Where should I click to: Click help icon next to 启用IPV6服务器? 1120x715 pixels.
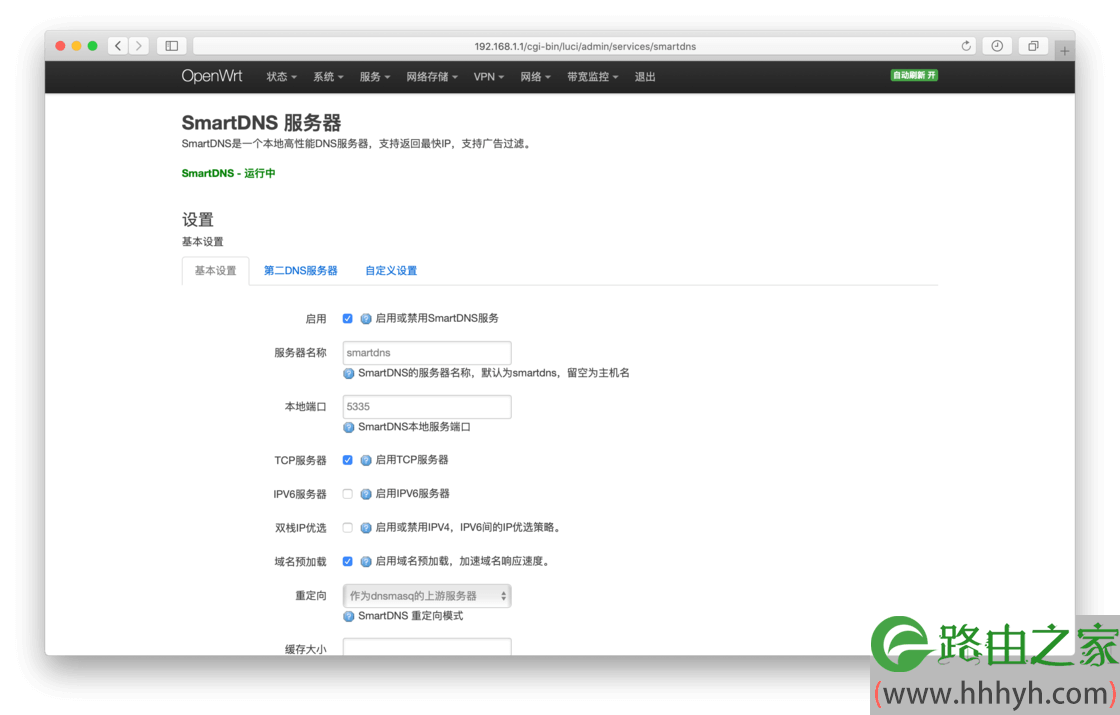pos(366,494)
